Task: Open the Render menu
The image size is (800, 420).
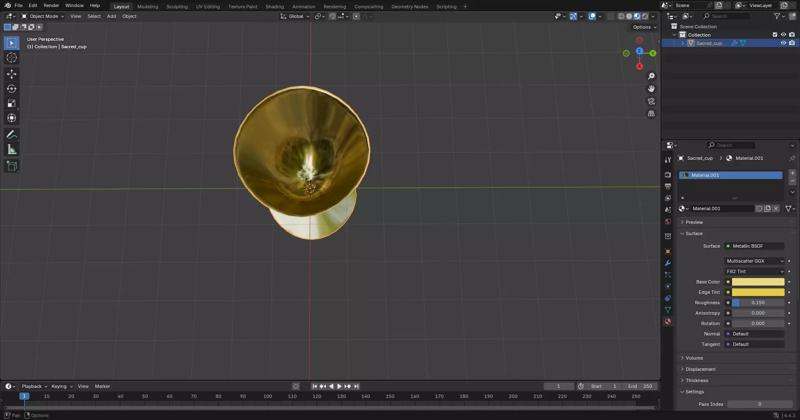Action: 51,6
